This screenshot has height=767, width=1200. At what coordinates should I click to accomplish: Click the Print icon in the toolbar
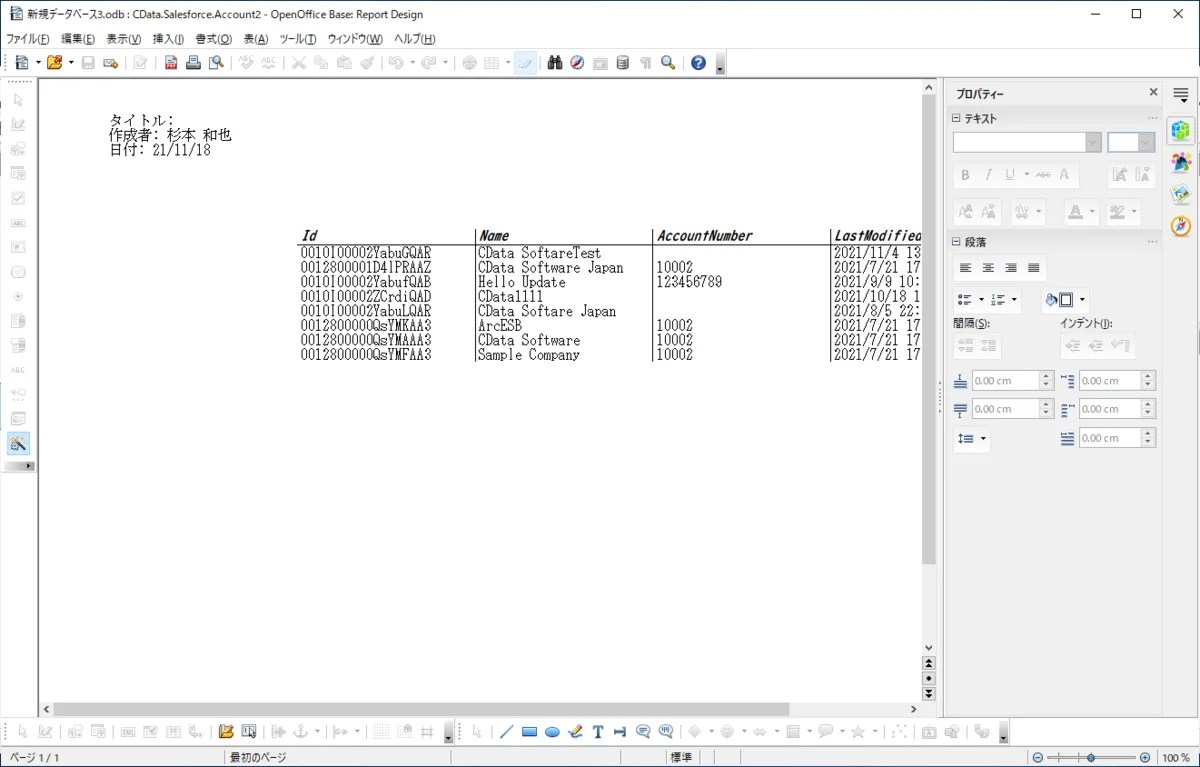[x=193, y=63]
